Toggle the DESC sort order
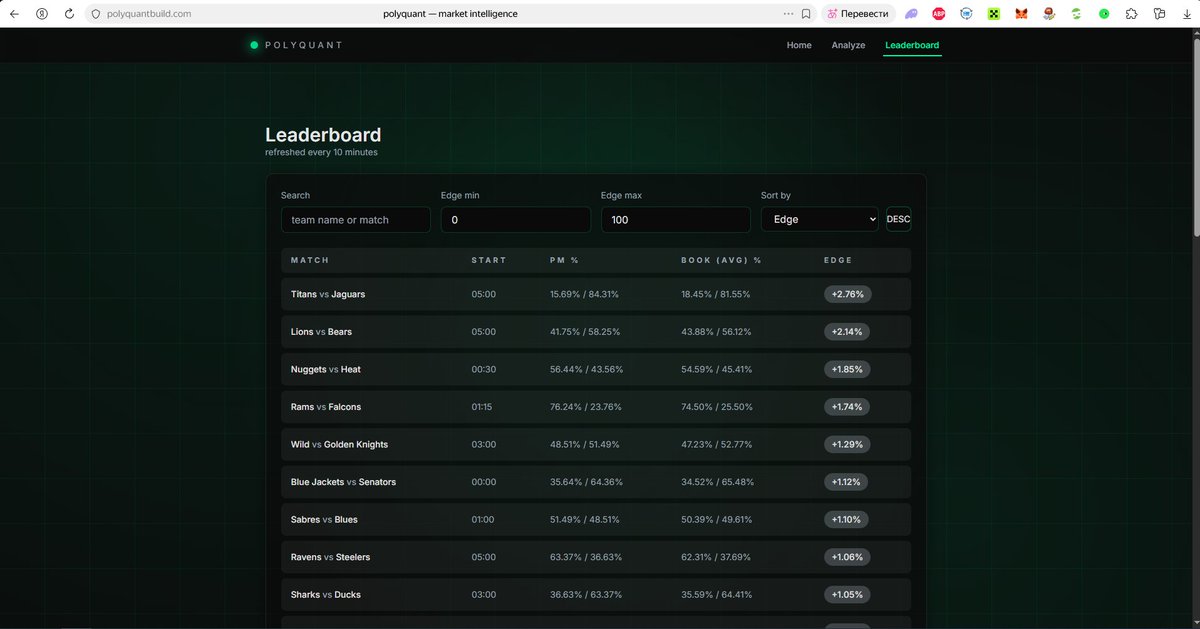Screen dimensions: 1200x629 point(897,219)
